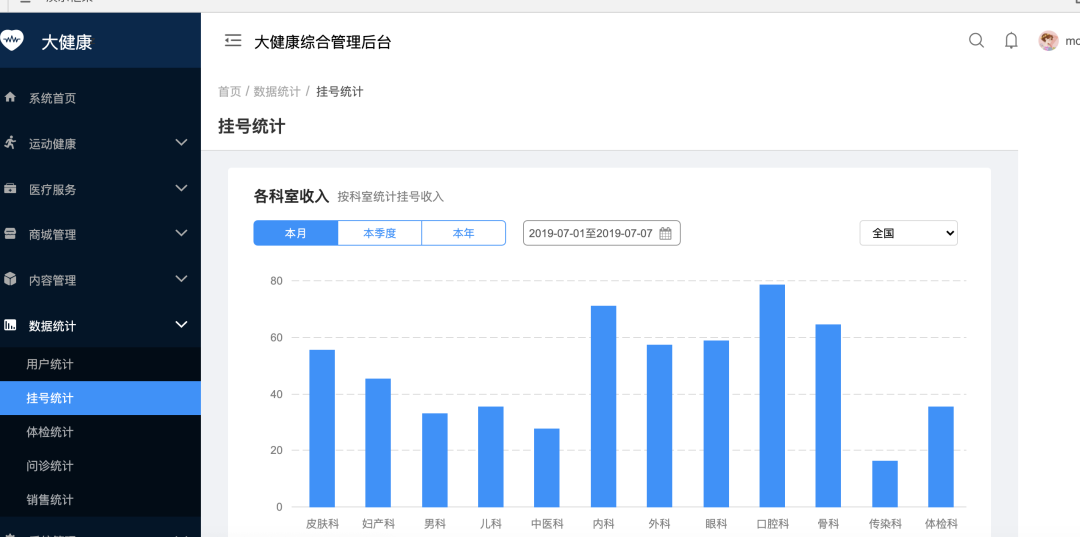
Task: Switch time range to 本年
Action: coord(463,233)
